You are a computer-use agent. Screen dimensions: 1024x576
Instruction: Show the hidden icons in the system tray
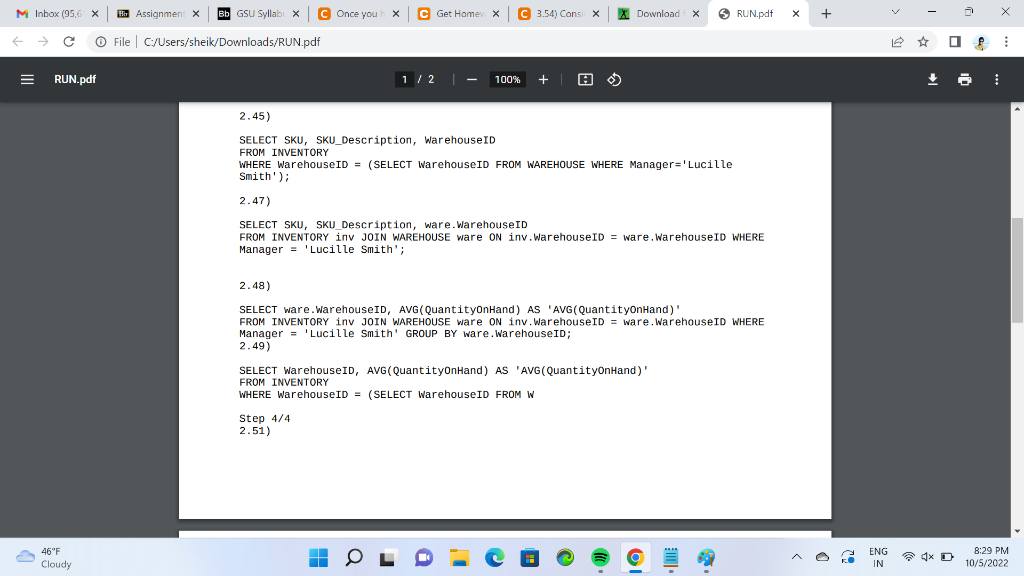tap(797, 557)
